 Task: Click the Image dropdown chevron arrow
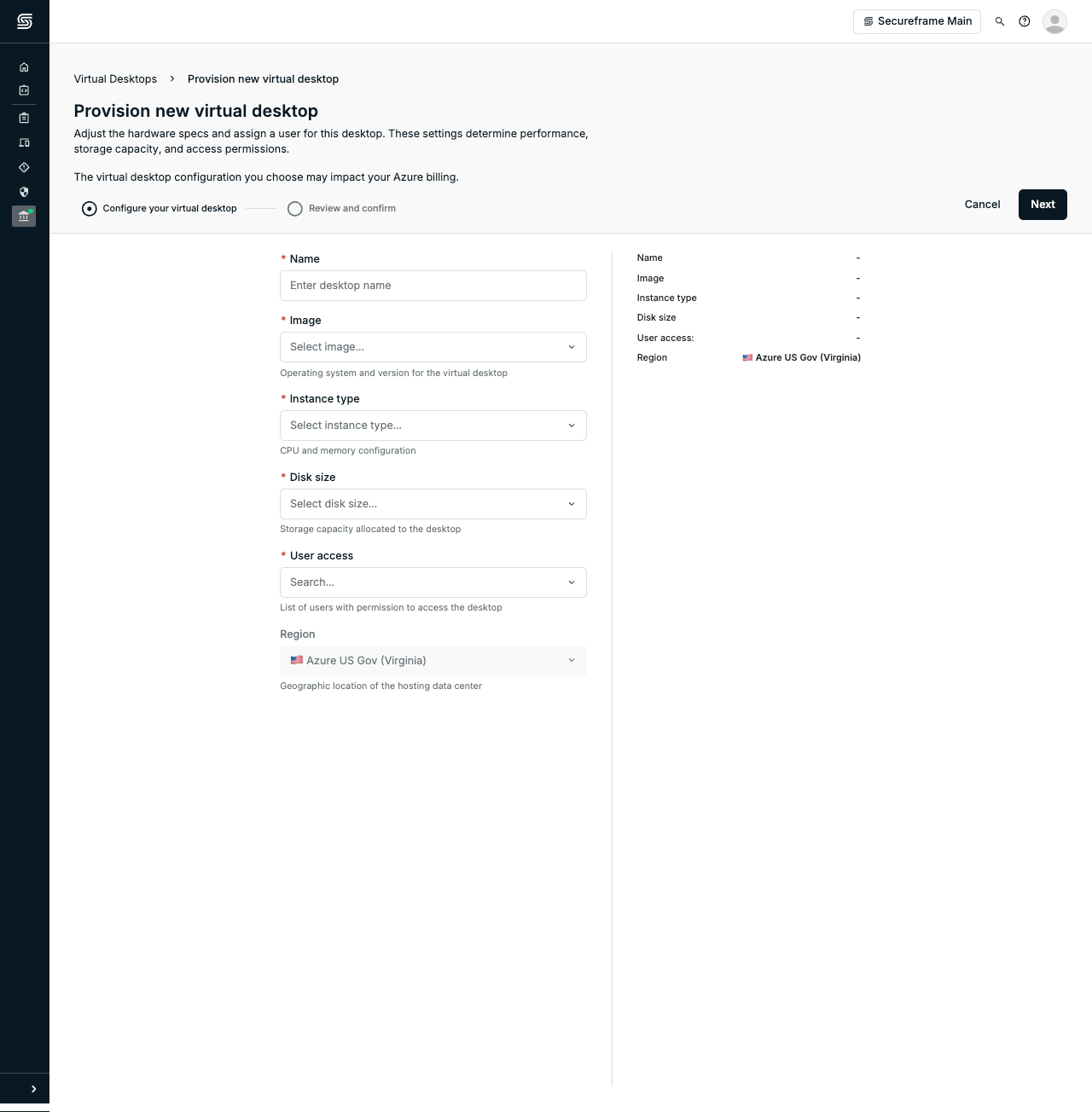[572, 347]
